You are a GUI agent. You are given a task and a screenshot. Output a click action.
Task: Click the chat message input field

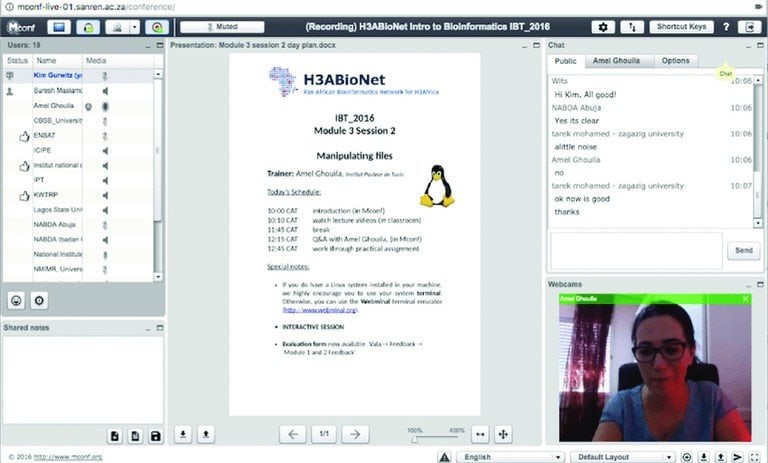tap(636, 250)
